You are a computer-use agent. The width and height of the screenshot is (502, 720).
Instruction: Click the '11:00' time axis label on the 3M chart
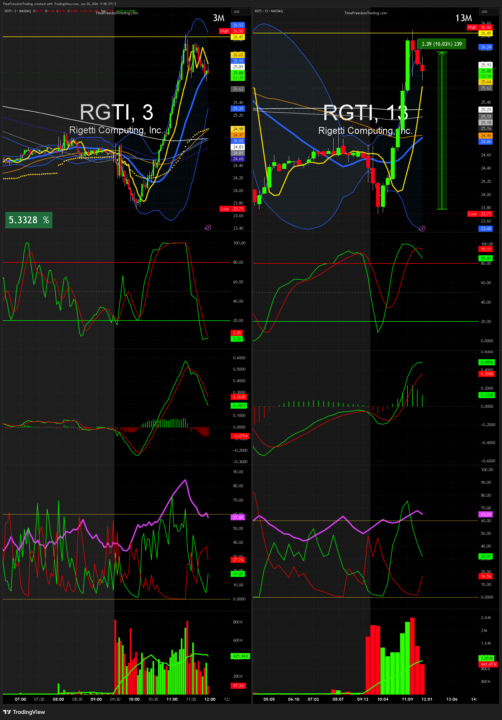(x=172, y=699)
